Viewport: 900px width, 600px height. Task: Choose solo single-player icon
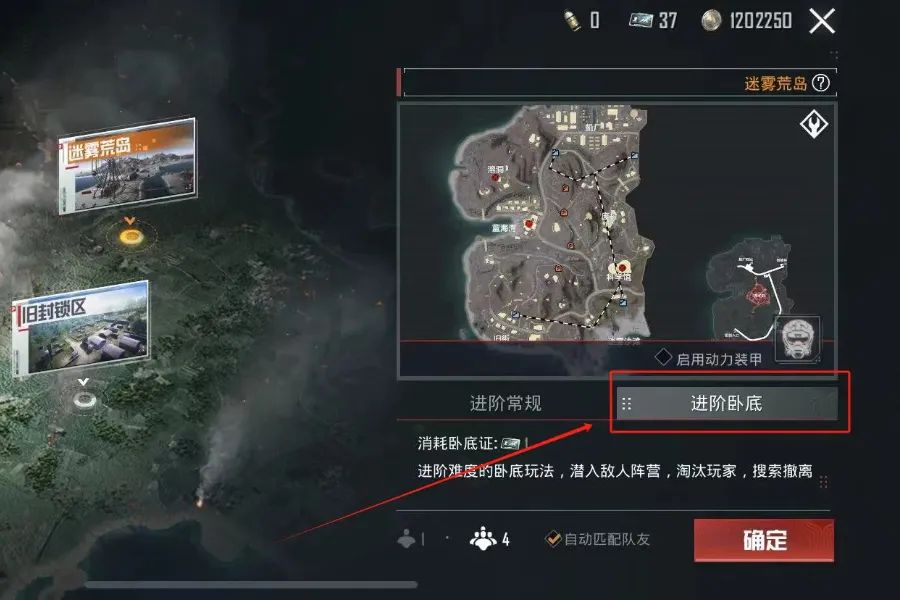[x=406, y=539]
